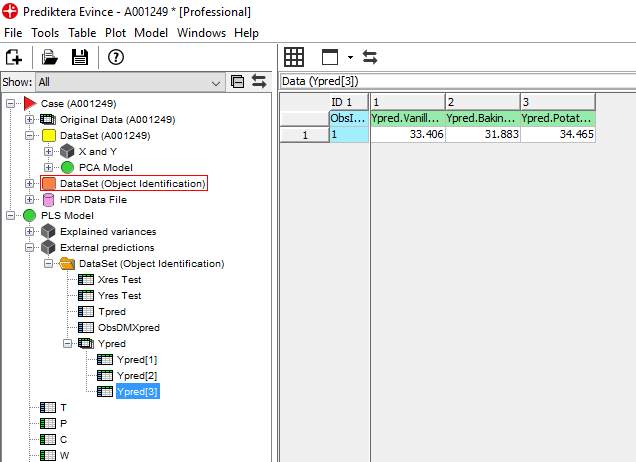The width and height of the screenshot is (636, 462).
Task: Click swap arrows icon beside window layout
Action: coord(370,57)
